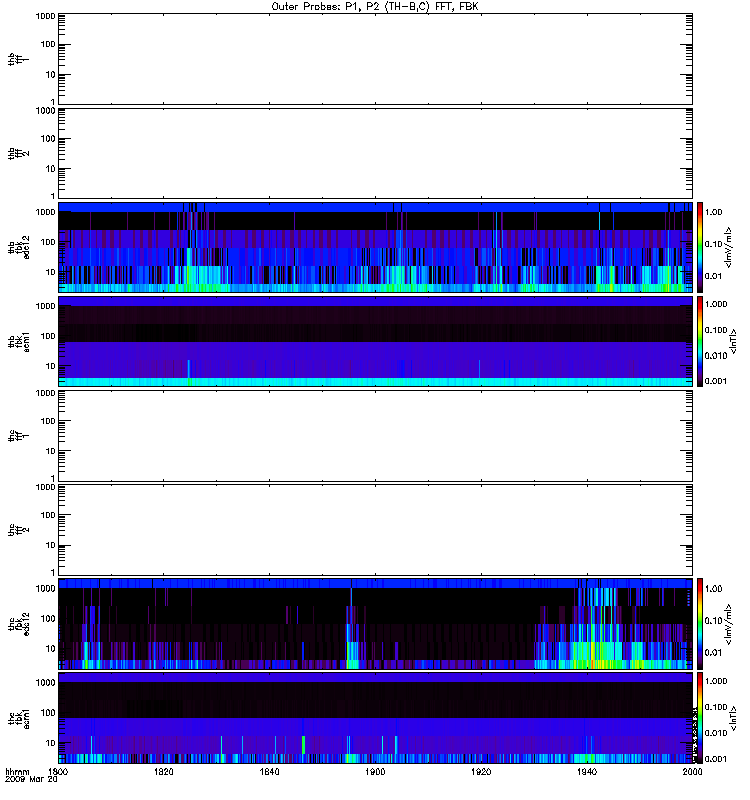Click the "thc fff 2" y-axis title
750x800 pixels.
click(x=18, y=530)
